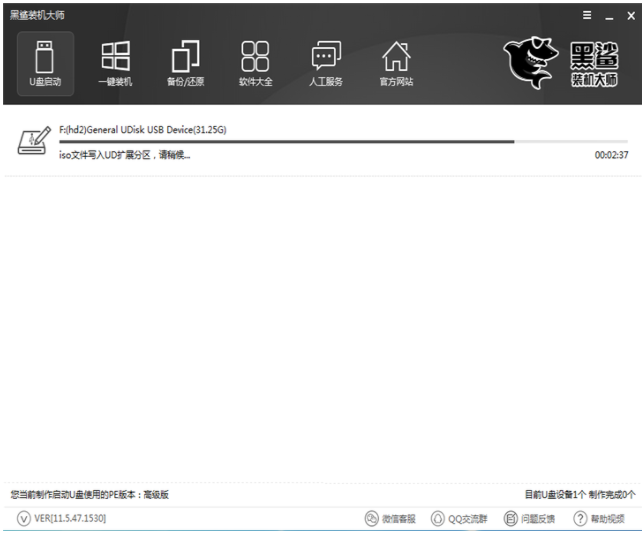The height and width of the screenshot is (533, 642).
Task: Click the help question mark icon
Action: (x=580, y=518)
